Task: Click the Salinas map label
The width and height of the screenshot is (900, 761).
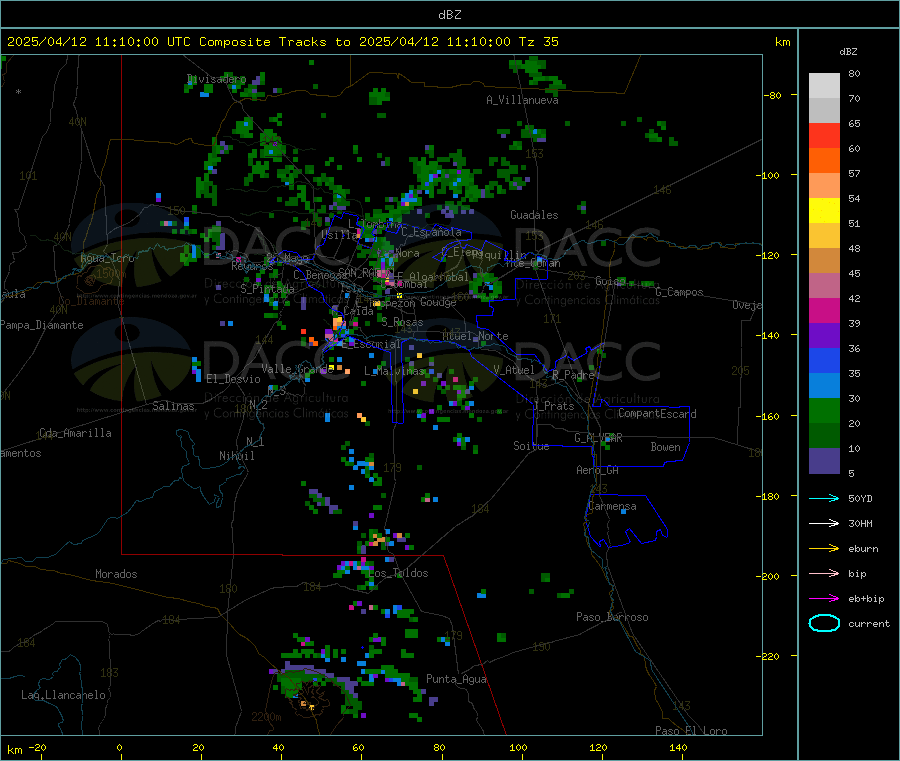Action: coord(173,406)
